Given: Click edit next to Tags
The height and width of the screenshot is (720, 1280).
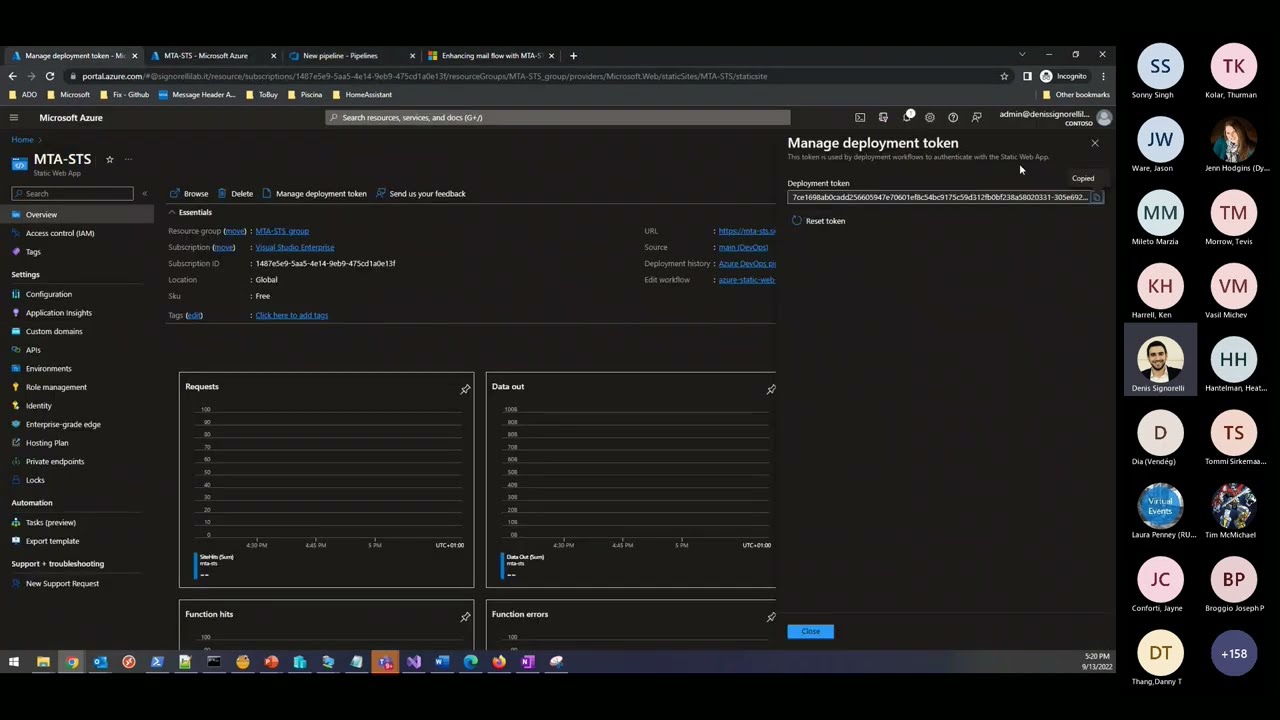Looking at the screenshot, I should pyautogui.click(x=194, y=316).
